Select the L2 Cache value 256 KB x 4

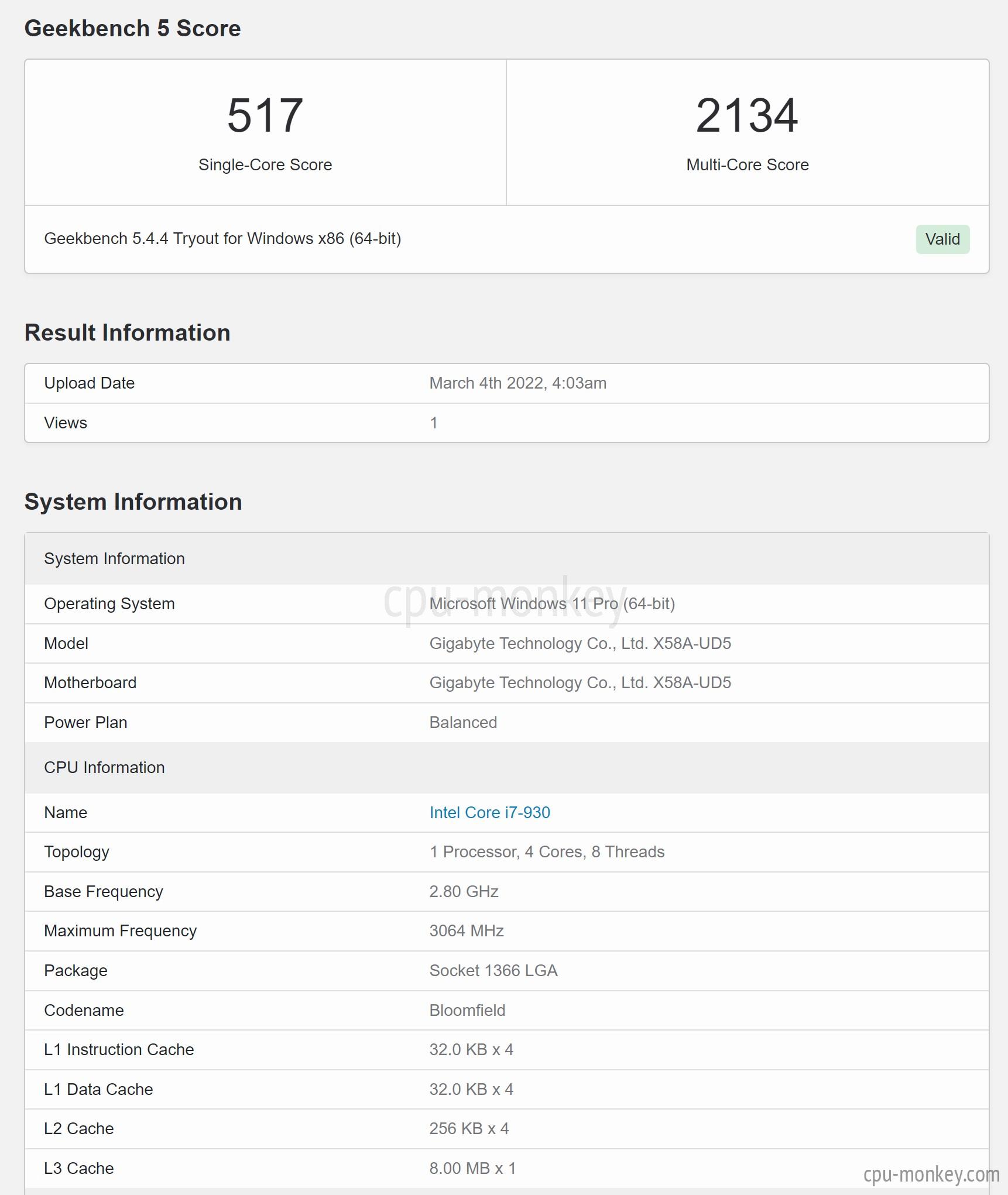pyautogui.click(x=469, y=1128)
